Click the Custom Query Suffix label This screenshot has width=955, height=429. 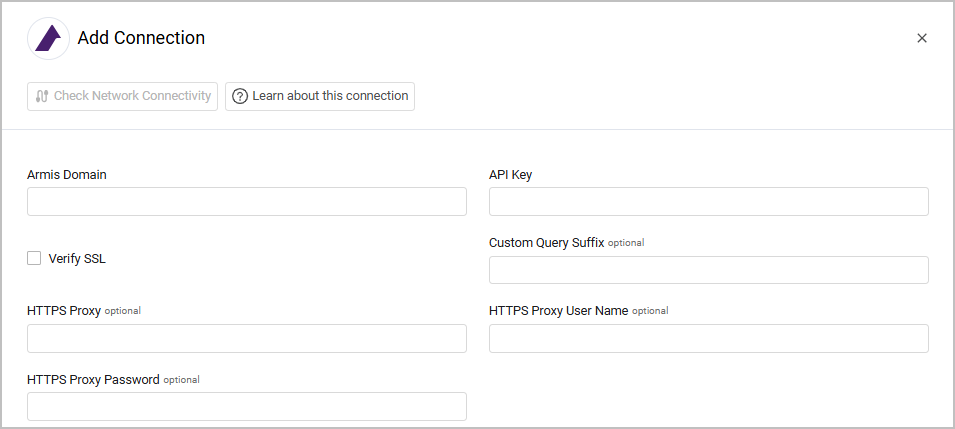546,243
